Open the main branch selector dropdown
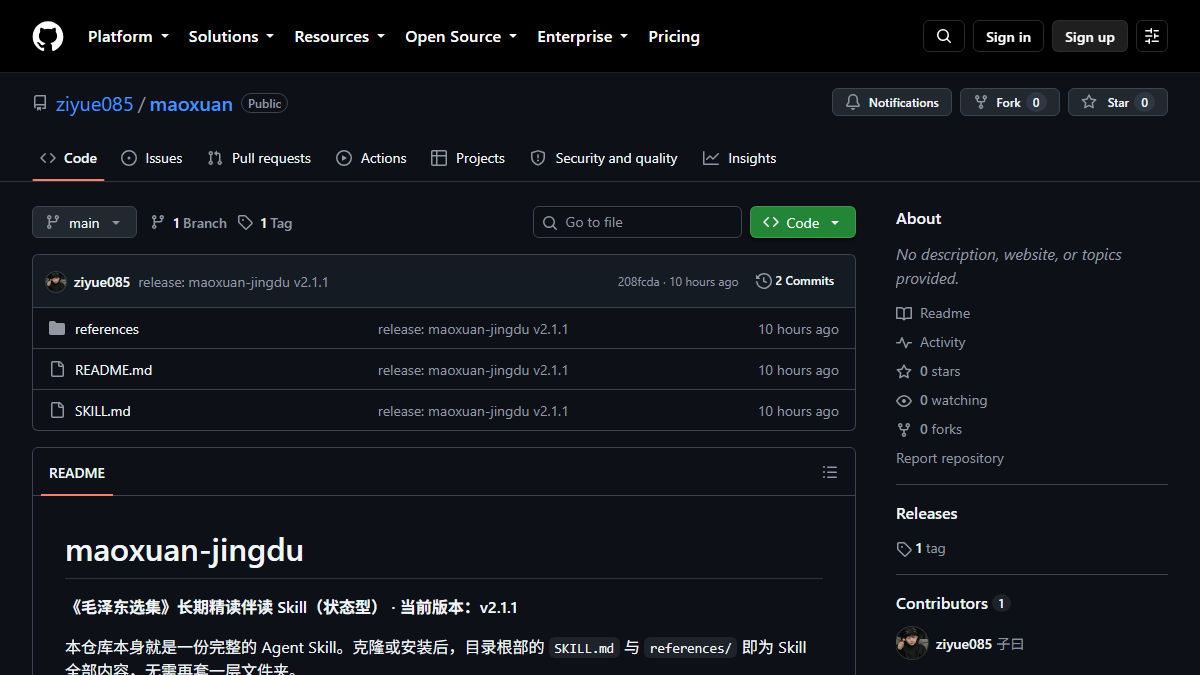Image resolution: width=1200 pixels, height=675 pixels. click(84, 222)
